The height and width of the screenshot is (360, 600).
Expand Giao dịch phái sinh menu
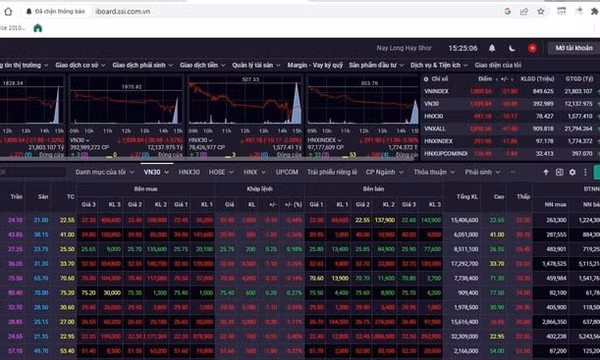click(x=142, y=65)
